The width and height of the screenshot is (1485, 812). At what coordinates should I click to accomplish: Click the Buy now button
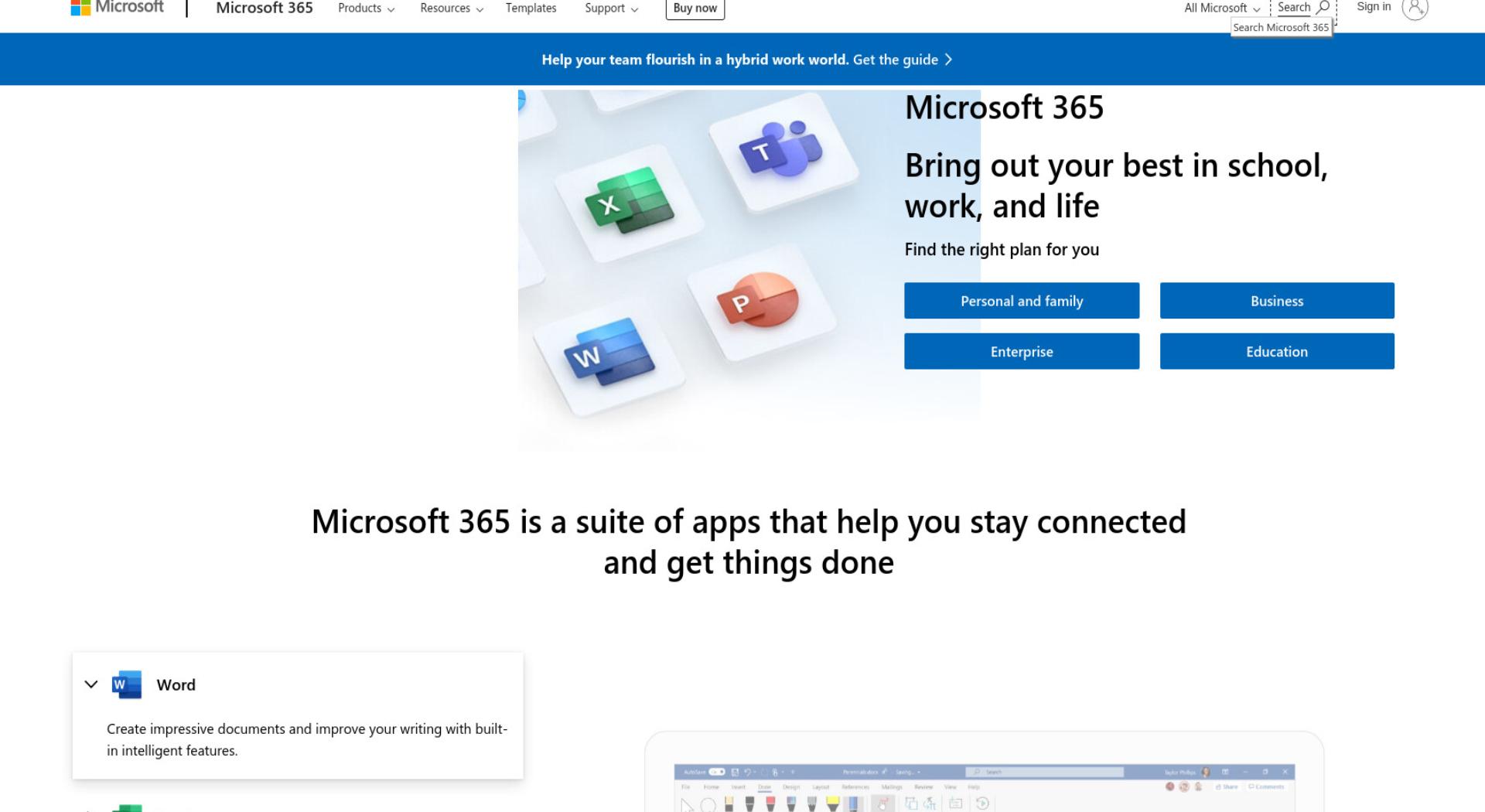695,9
